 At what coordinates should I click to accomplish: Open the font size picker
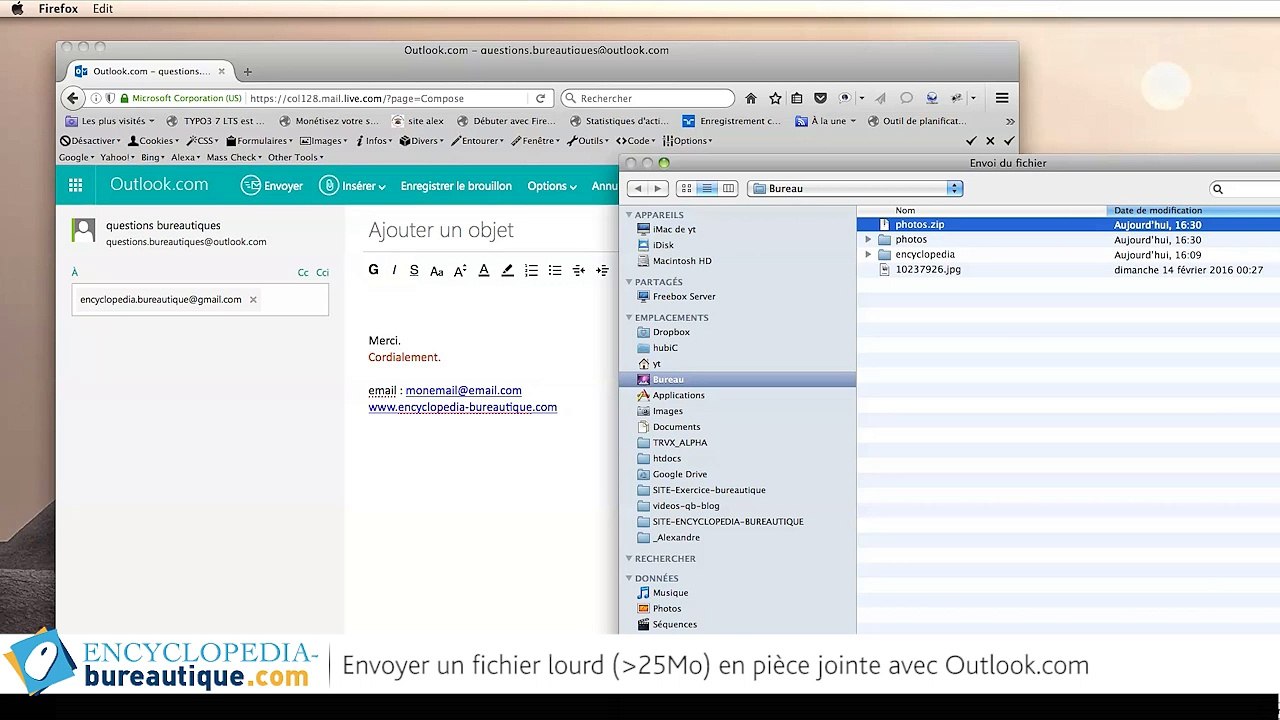point(460,270)
